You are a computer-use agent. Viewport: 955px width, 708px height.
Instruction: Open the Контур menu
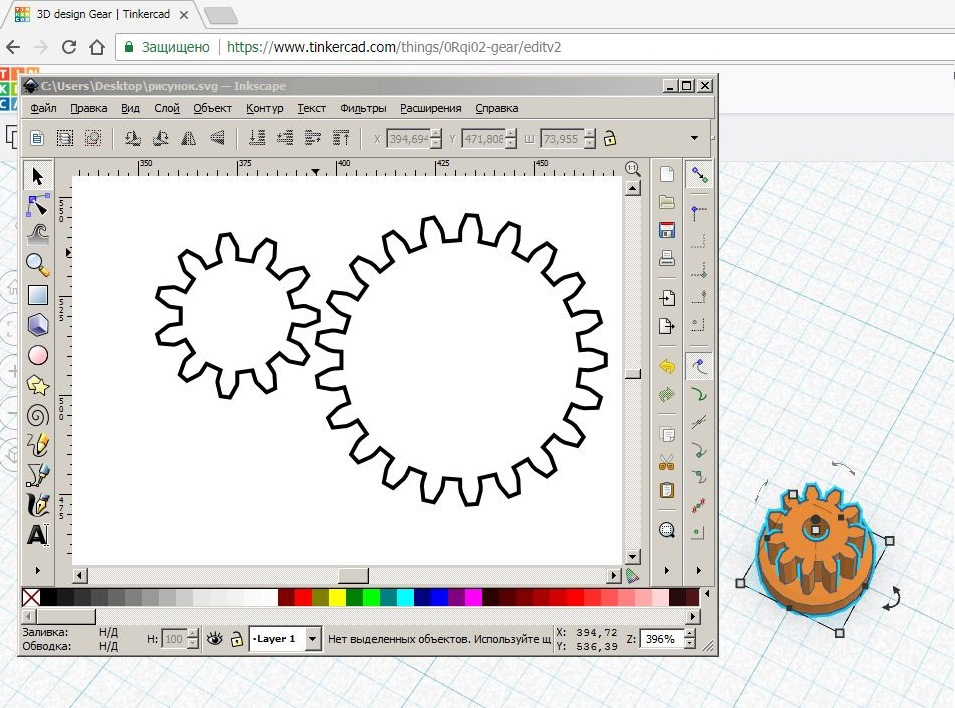coord(265,108)
